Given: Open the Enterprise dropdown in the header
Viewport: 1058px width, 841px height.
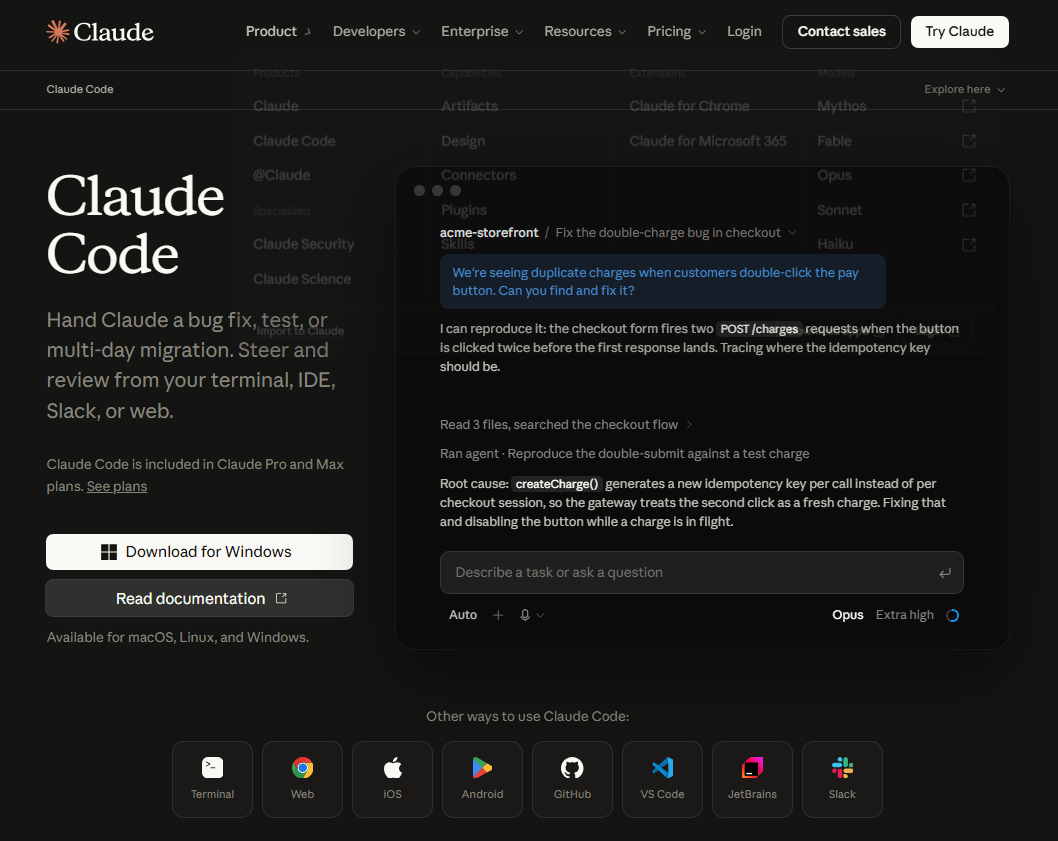Looking at the screenshot, I should [482, 32].
